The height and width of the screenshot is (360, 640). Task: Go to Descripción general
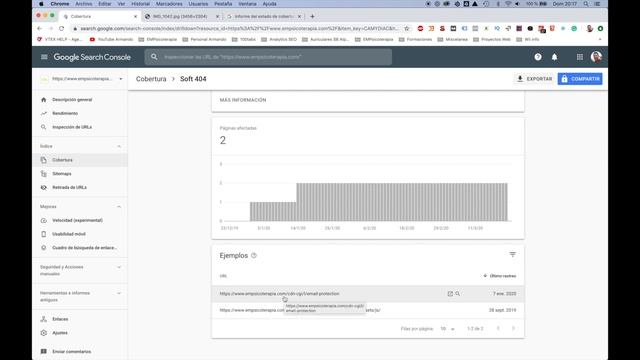[72, 100]
